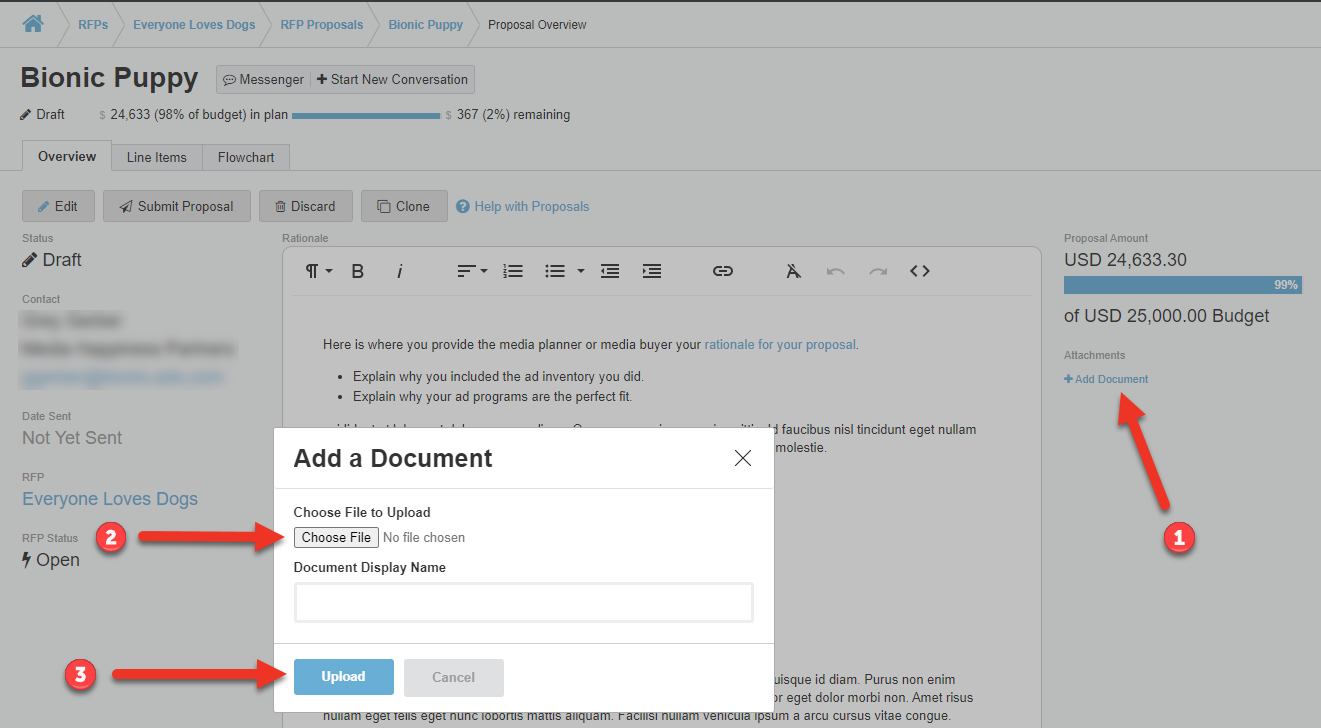Viewport: 1321px width, 728px height.
Task: Decrease indent in the editor
Action: click(609, 271)
